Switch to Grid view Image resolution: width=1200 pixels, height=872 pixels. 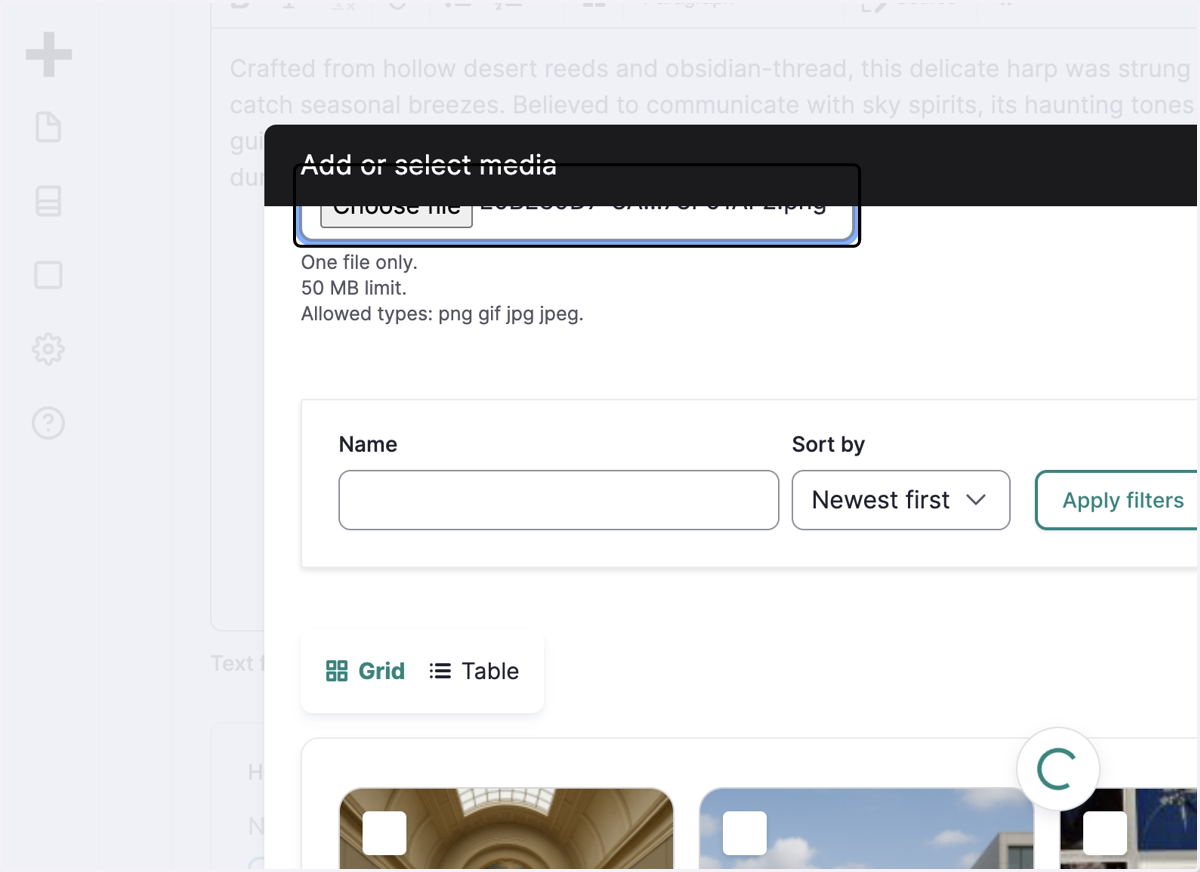coord(366,671)
